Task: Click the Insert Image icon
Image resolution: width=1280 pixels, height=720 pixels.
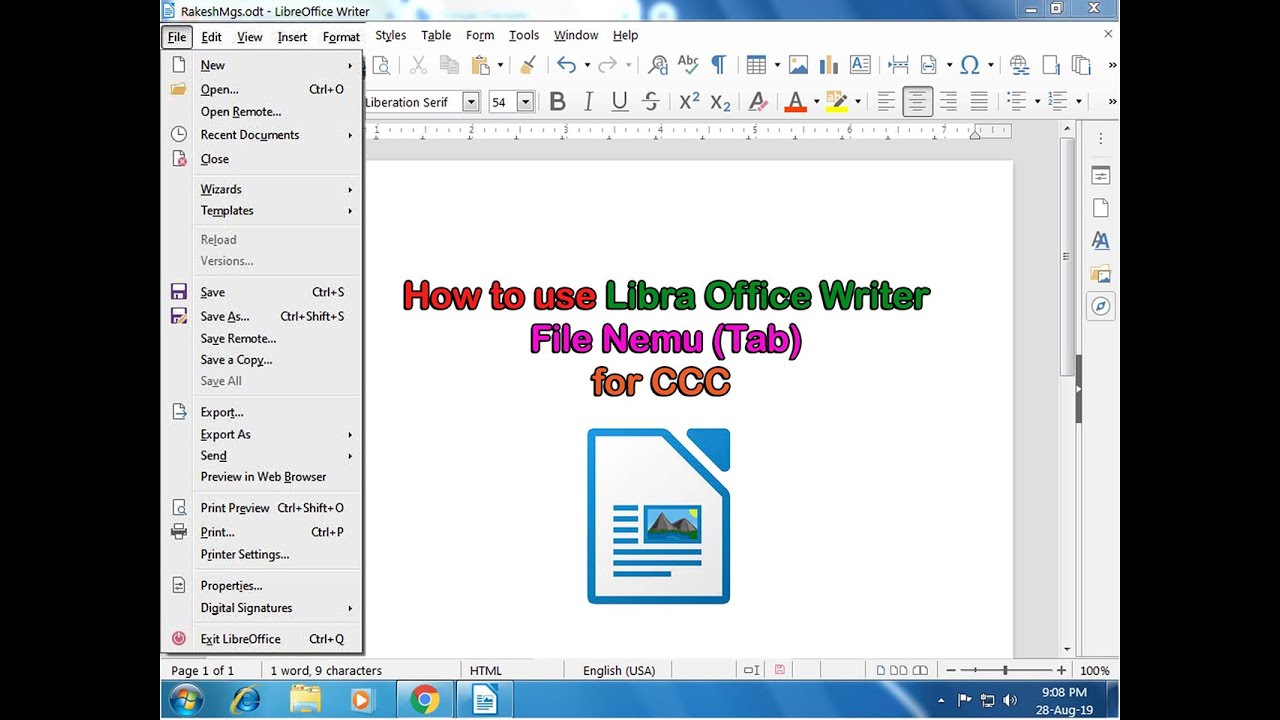Action: 798,65
